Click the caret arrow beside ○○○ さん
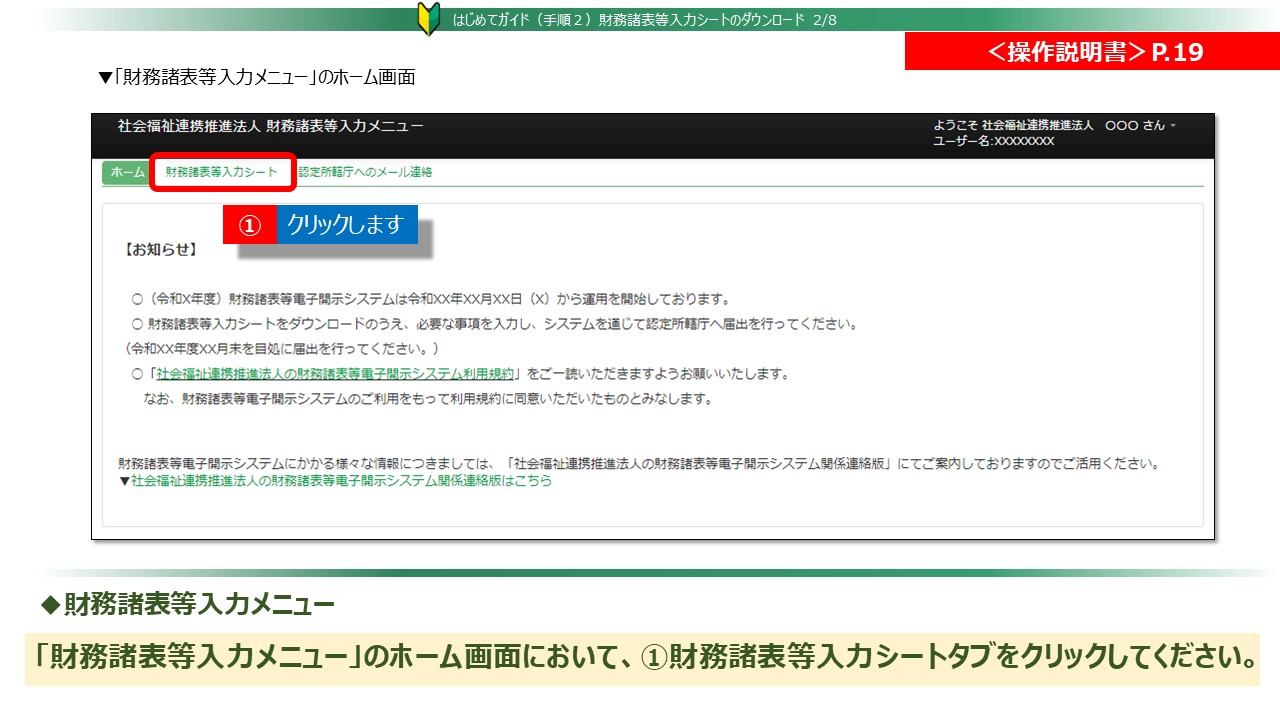This screenshot has width=1280, height=720. coord(1173,126)
